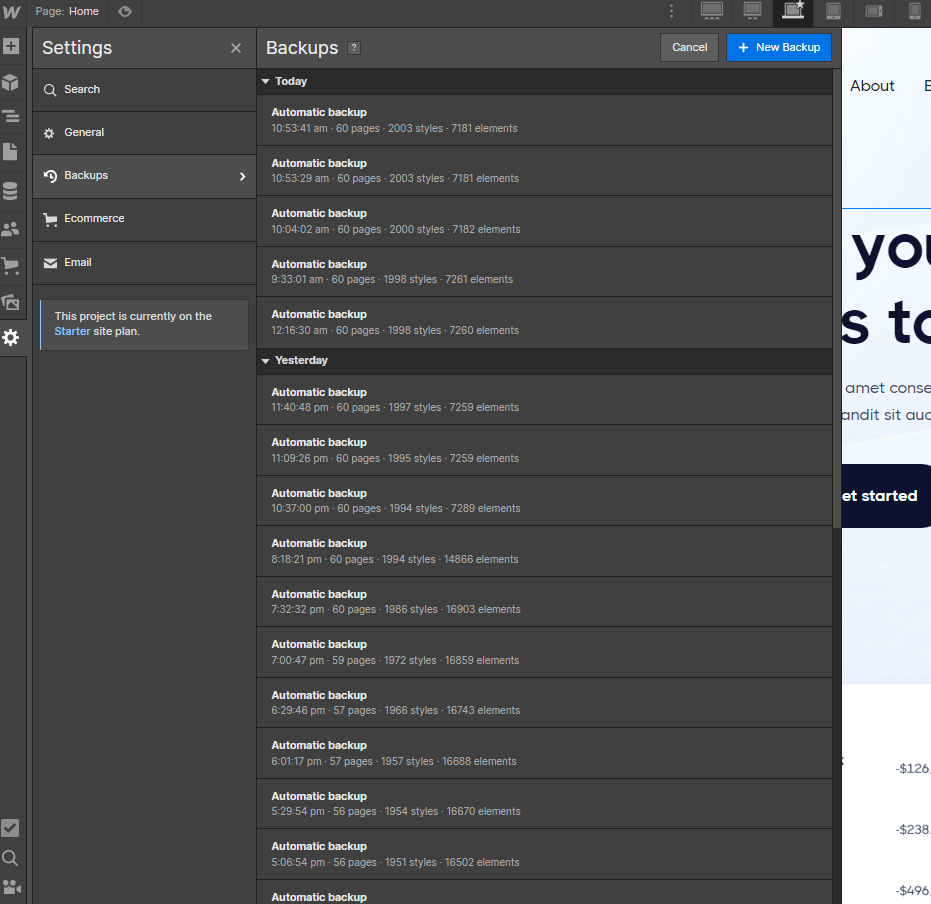Open the Audit panel checkmark icon
The image size is (931, 904).
(12, 828)
